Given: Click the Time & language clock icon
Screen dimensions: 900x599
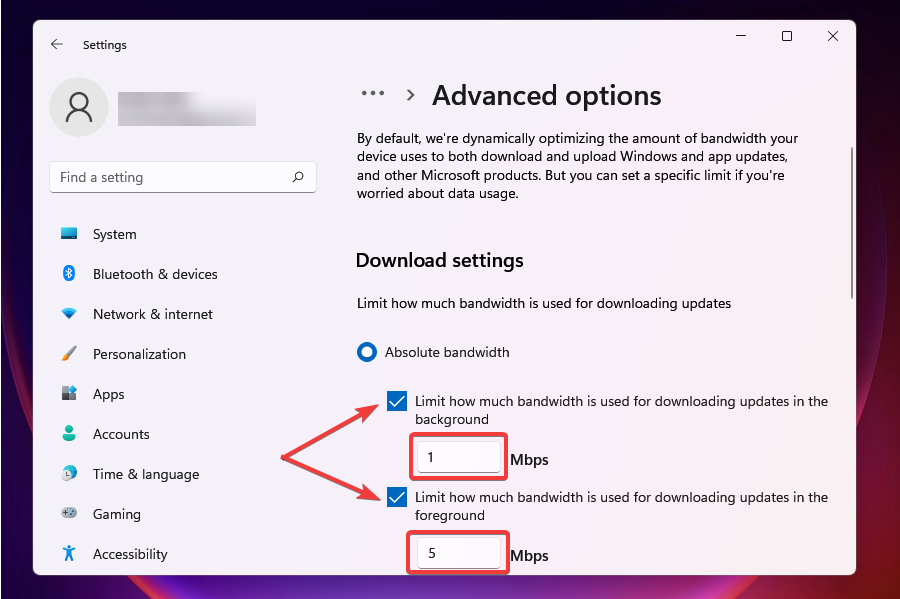Looking at the screenshot, I should click(x=68, y=473).
